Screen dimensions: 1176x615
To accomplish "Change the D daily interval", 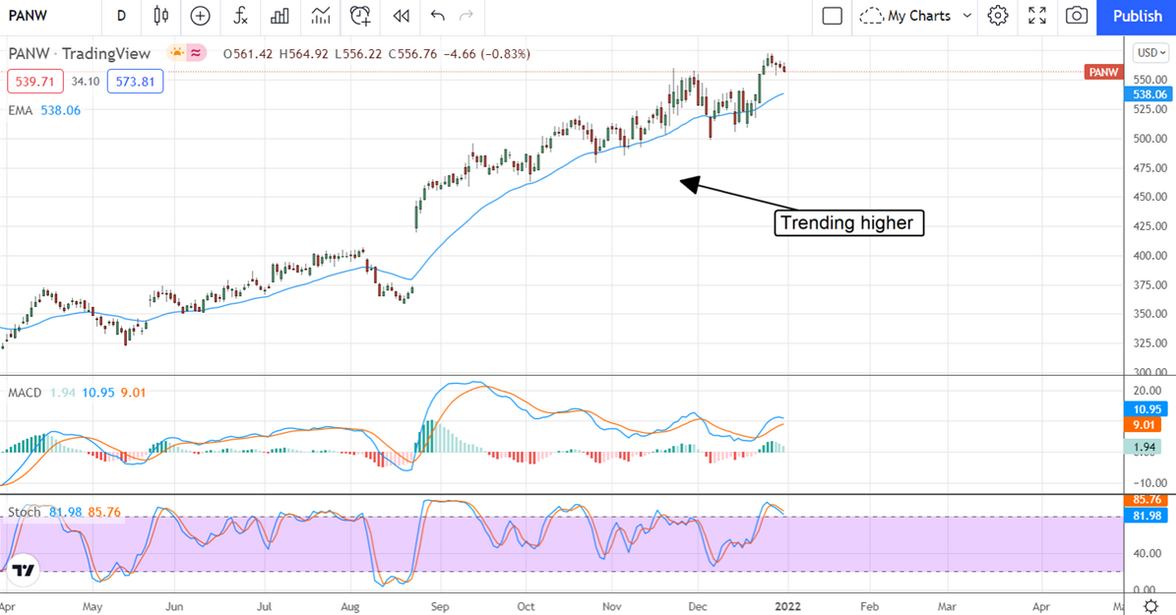I will point(122,16).
